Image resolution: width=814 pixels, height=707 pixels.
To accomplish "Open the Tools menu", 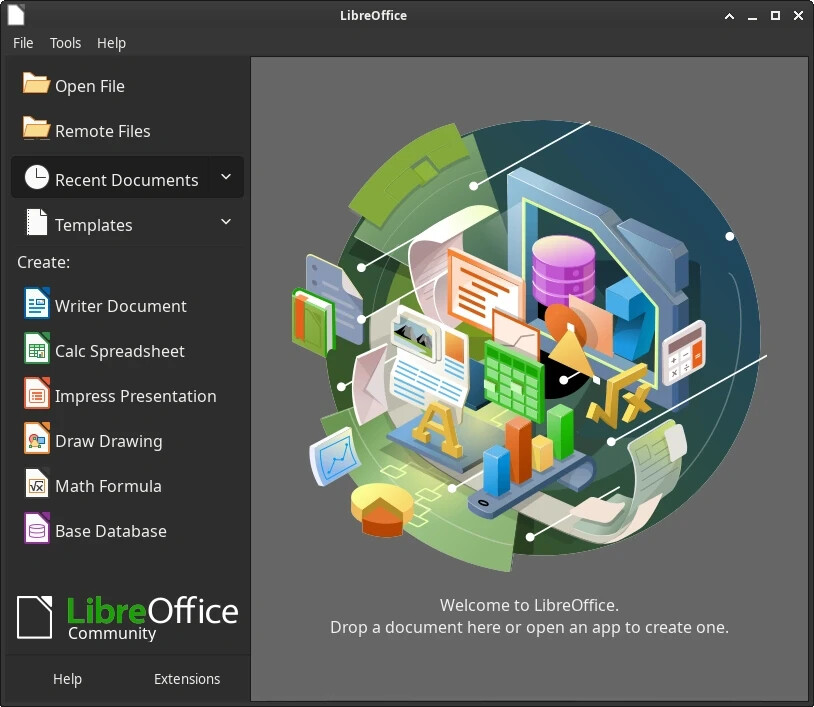I will click(x=65, y=43).
